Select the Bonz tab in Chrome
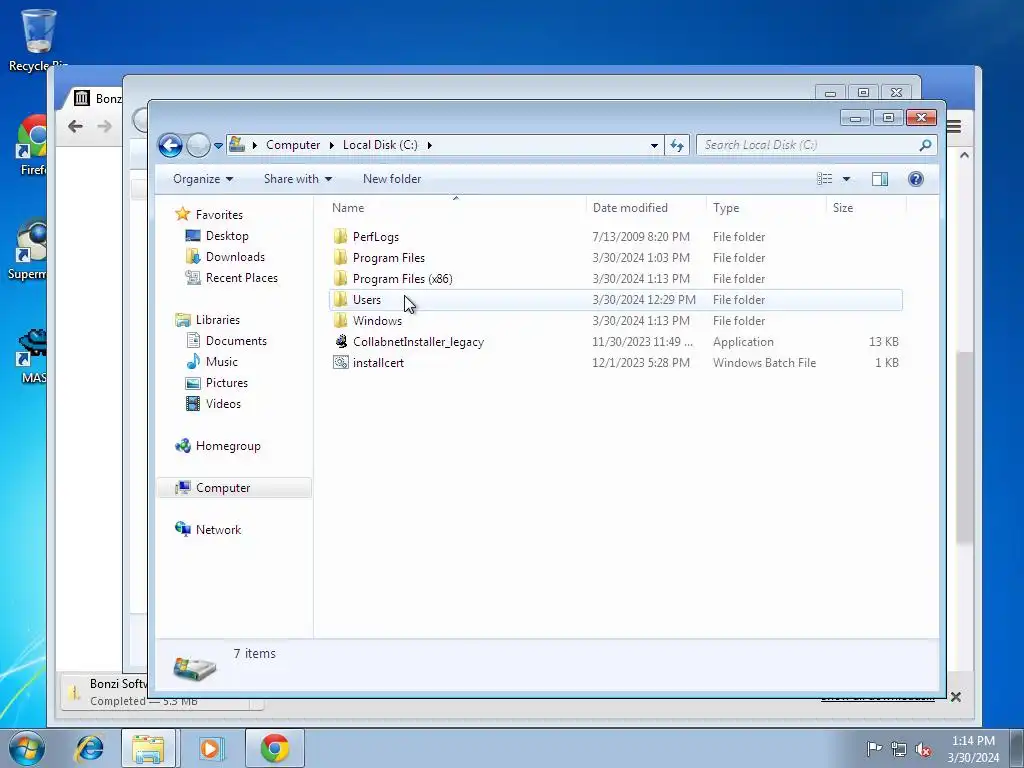Image resolution: width=1024 pixels, height=768 pixels. pos(98,99)
